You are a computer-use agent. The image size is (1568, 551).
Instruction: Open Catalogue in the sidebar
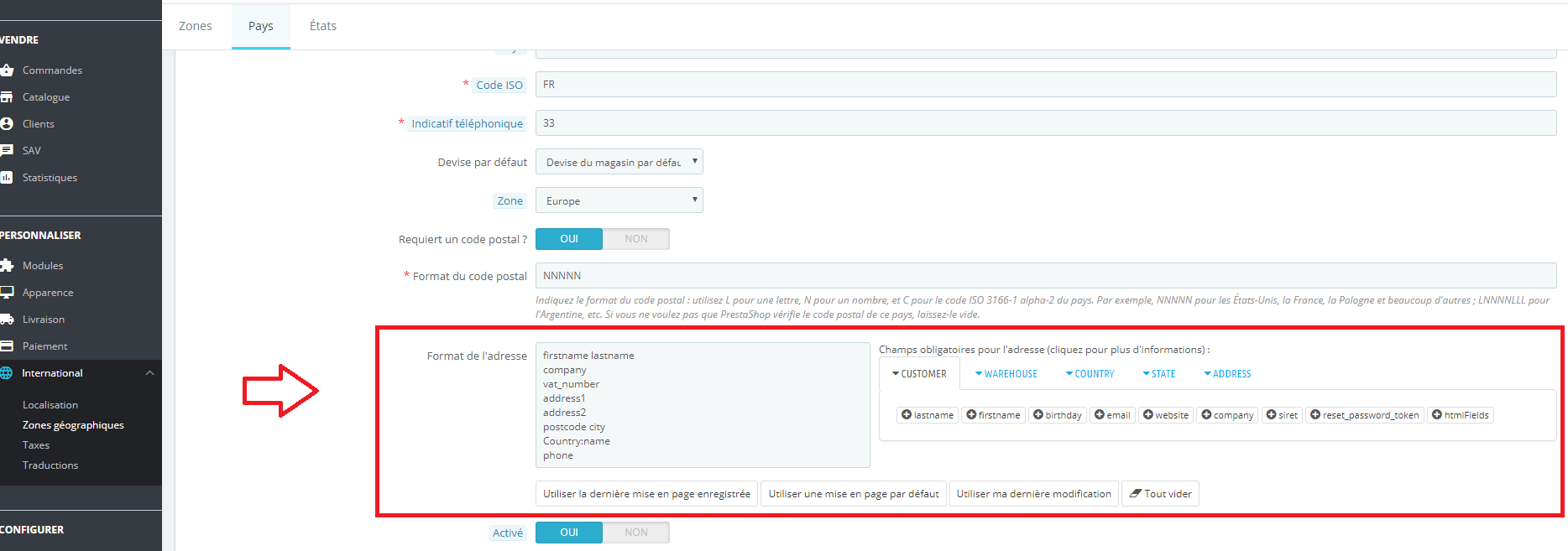coord(46,97)
